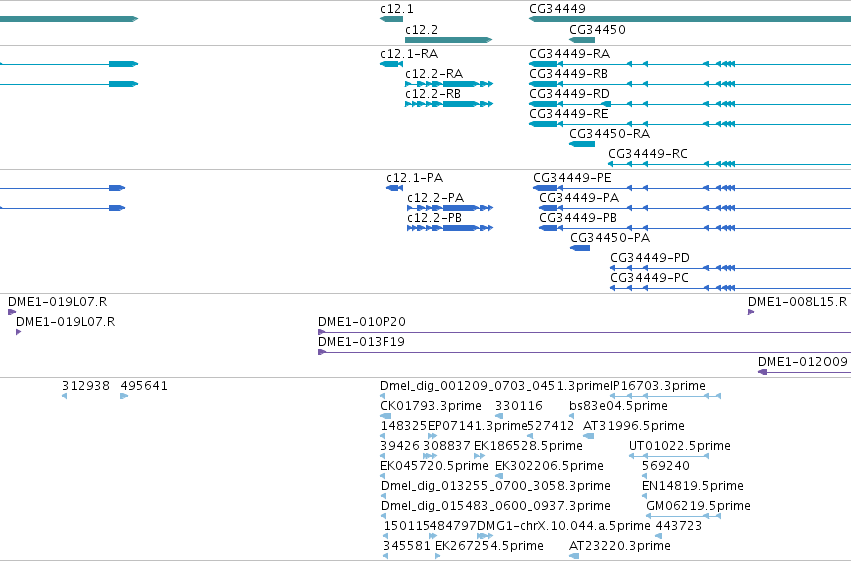The width and height of the screenshot is (851, 561).
Task: Open the c12.1-PA CDS label
Action: 415,178
